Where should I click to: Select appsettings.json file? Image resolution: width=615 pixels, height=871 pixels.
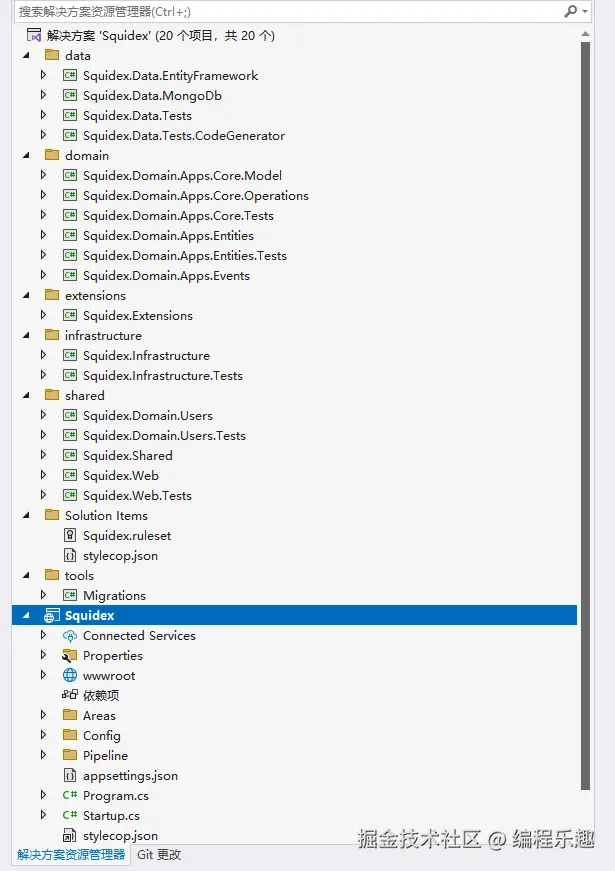(130, 775)
